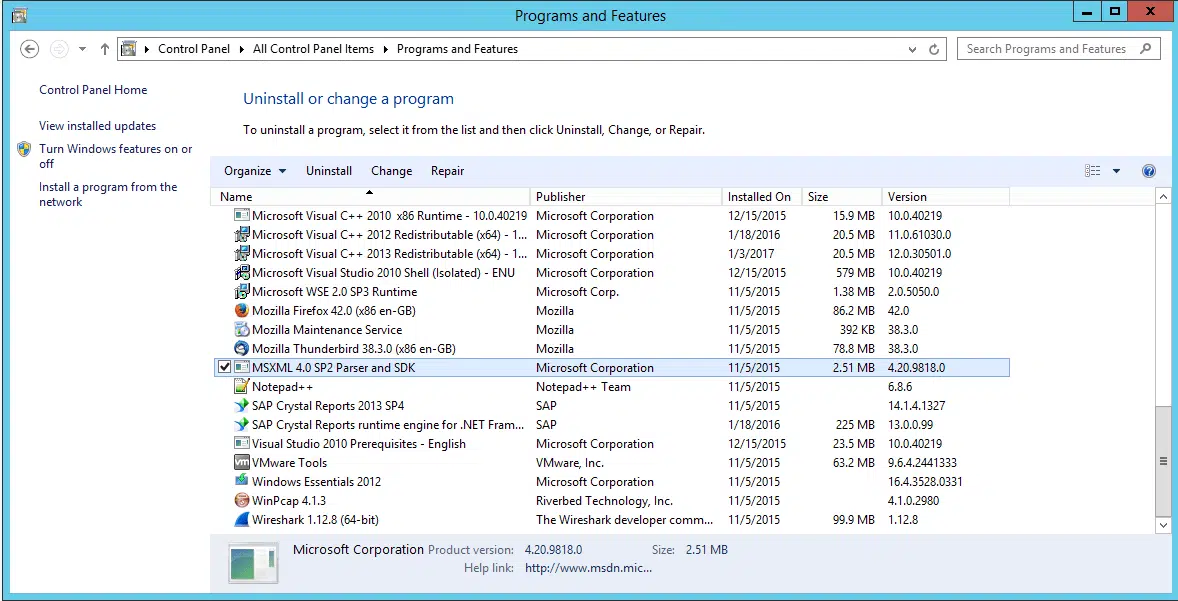1178x601 pixels.
Task: Click the Microsoft WSE 2.0 SP3 Runtime icon
Action: click(241, 291)
